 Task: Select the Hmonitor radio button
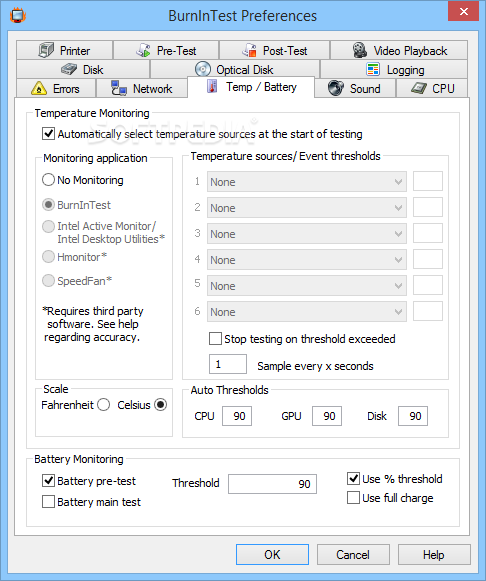(x=49, y=256)
